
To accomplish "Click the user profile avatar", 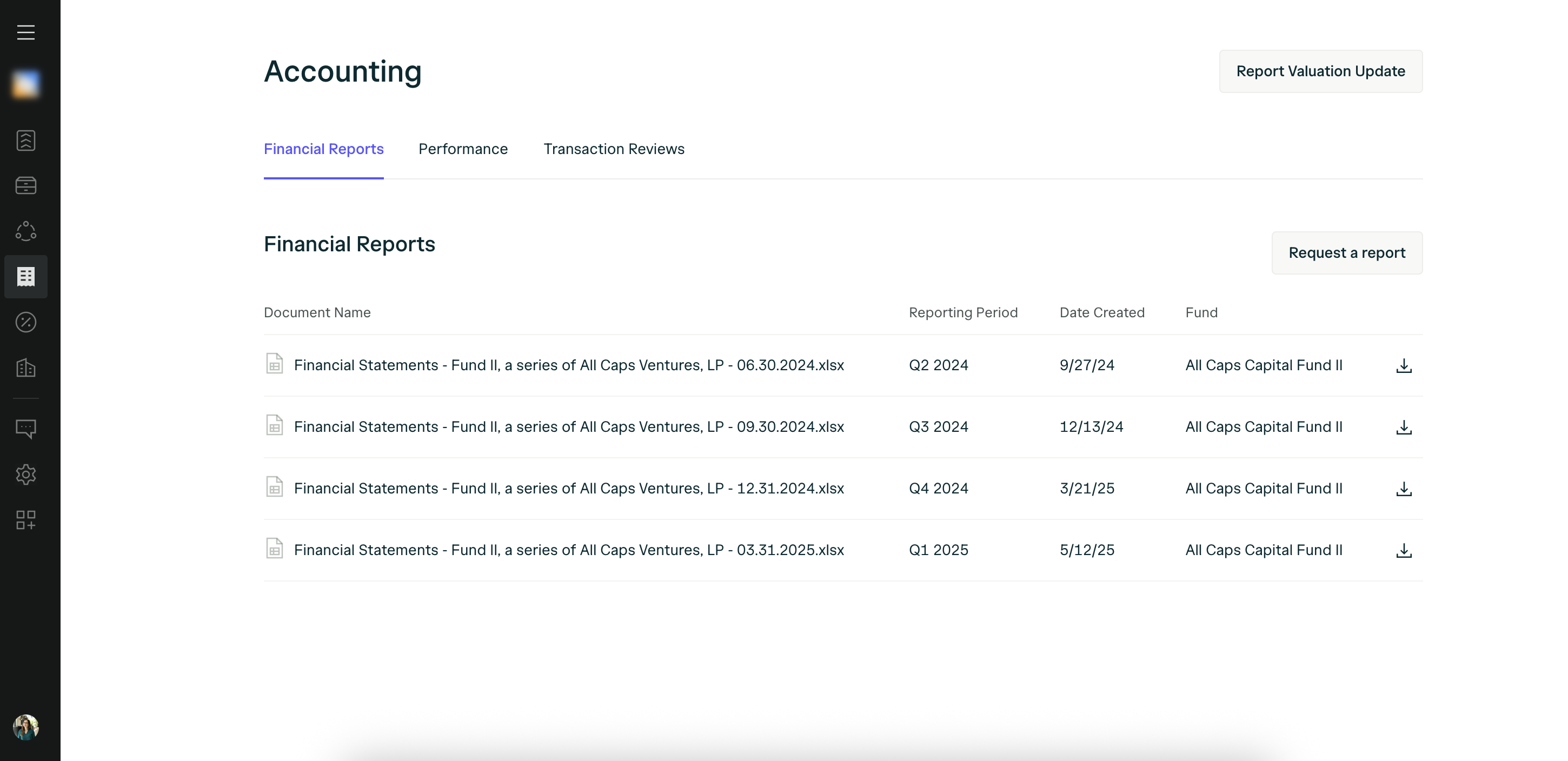I will click(x=25, y=727).
